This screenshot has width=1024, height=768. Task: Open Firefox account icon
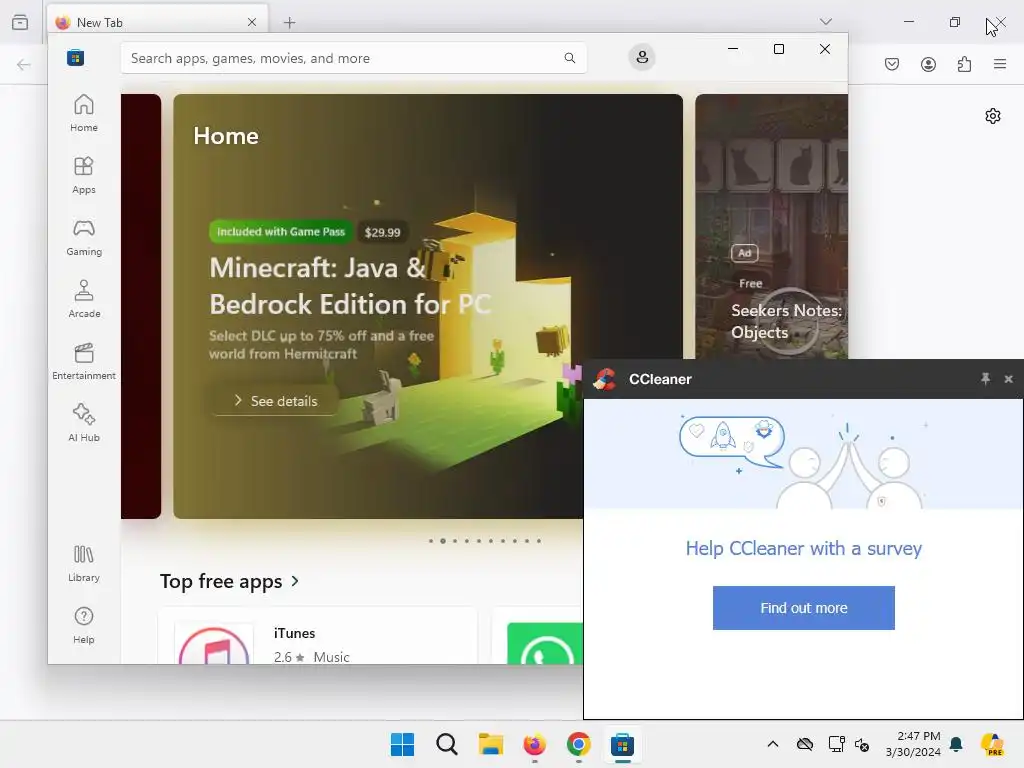click(928, 64)
